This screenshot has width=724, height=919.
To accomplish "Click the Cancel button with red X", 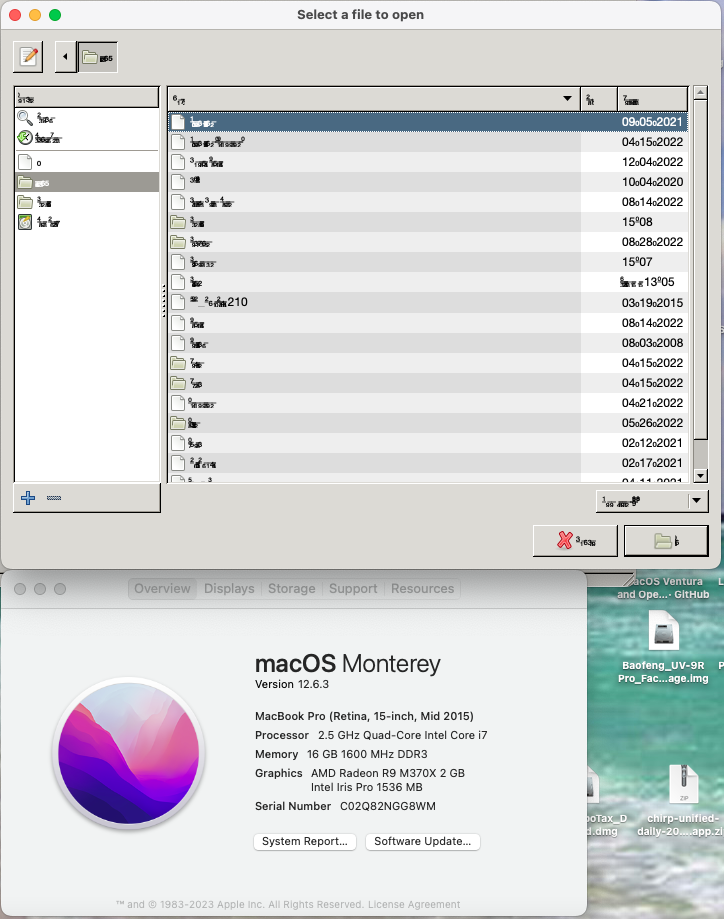I will [575, 540].
